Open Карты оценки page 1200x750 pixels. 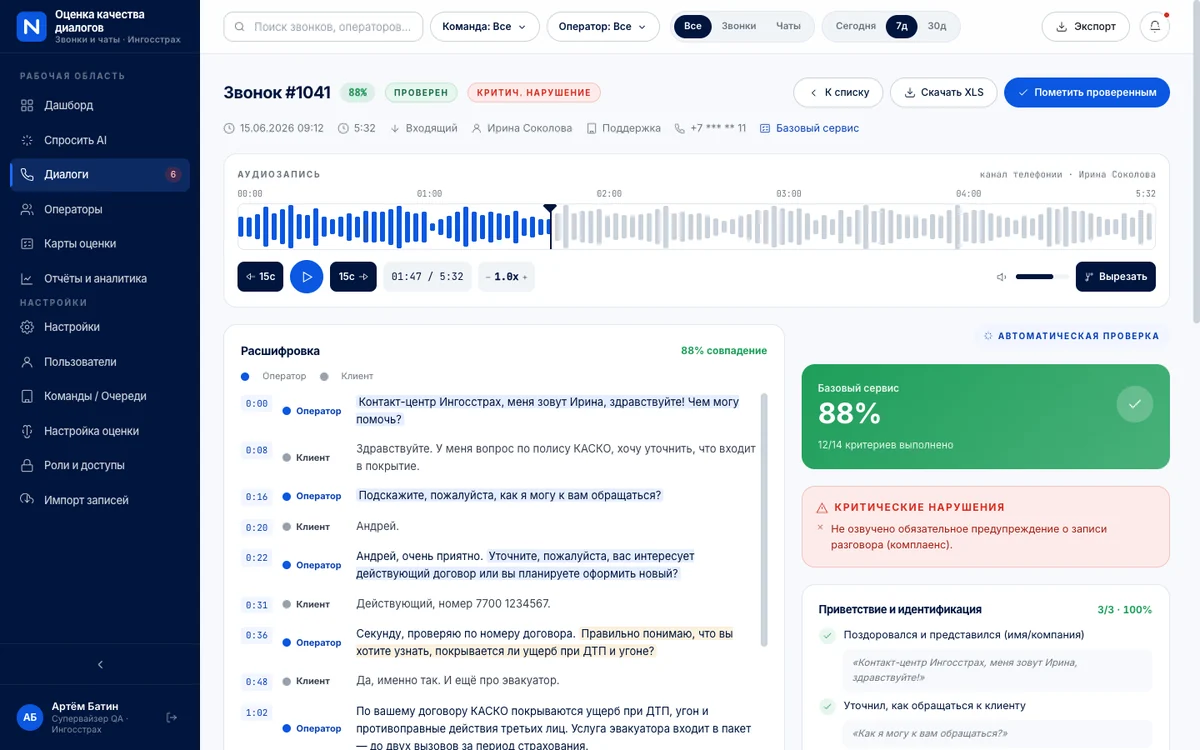click(x=100, y=243)
